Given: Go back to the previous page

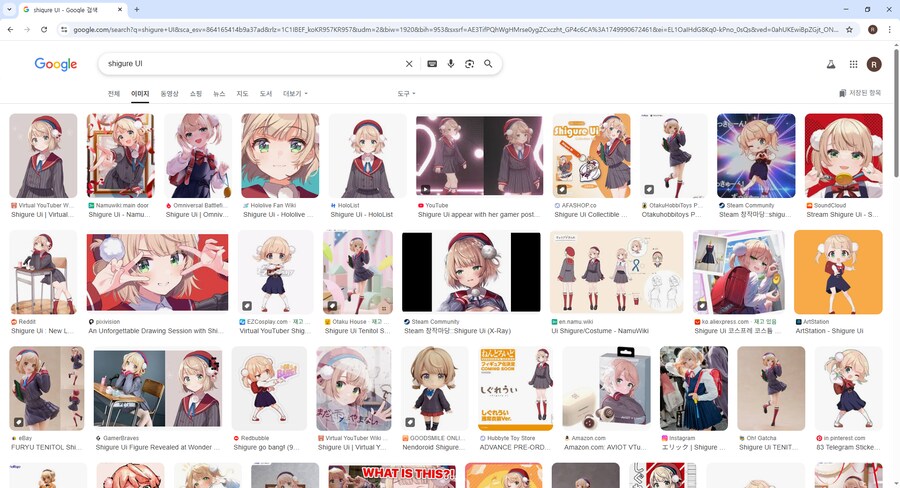Looking at the screenshot, I should pyautogui.click(x=10, y=29).
